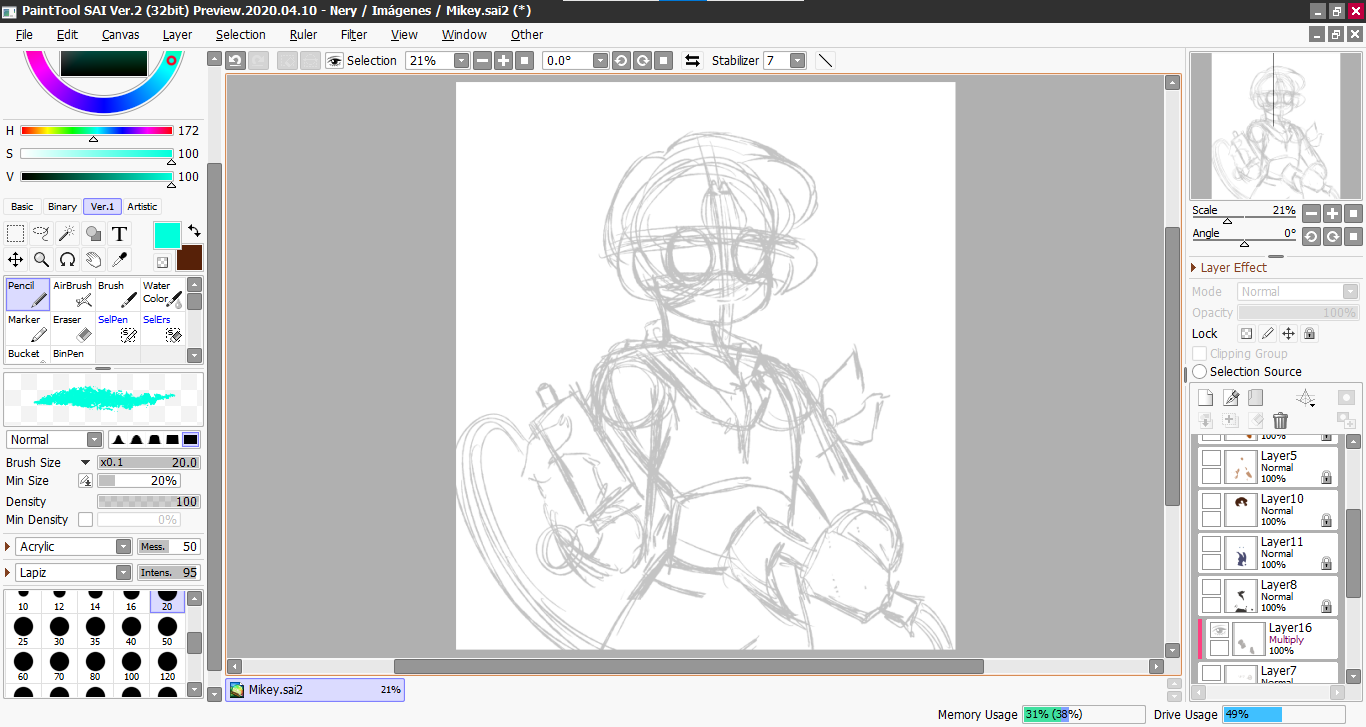Viewport: 1366px width, 727px height.
Task: Click navigator Scale minus button
Action: tap(1311, 213)
